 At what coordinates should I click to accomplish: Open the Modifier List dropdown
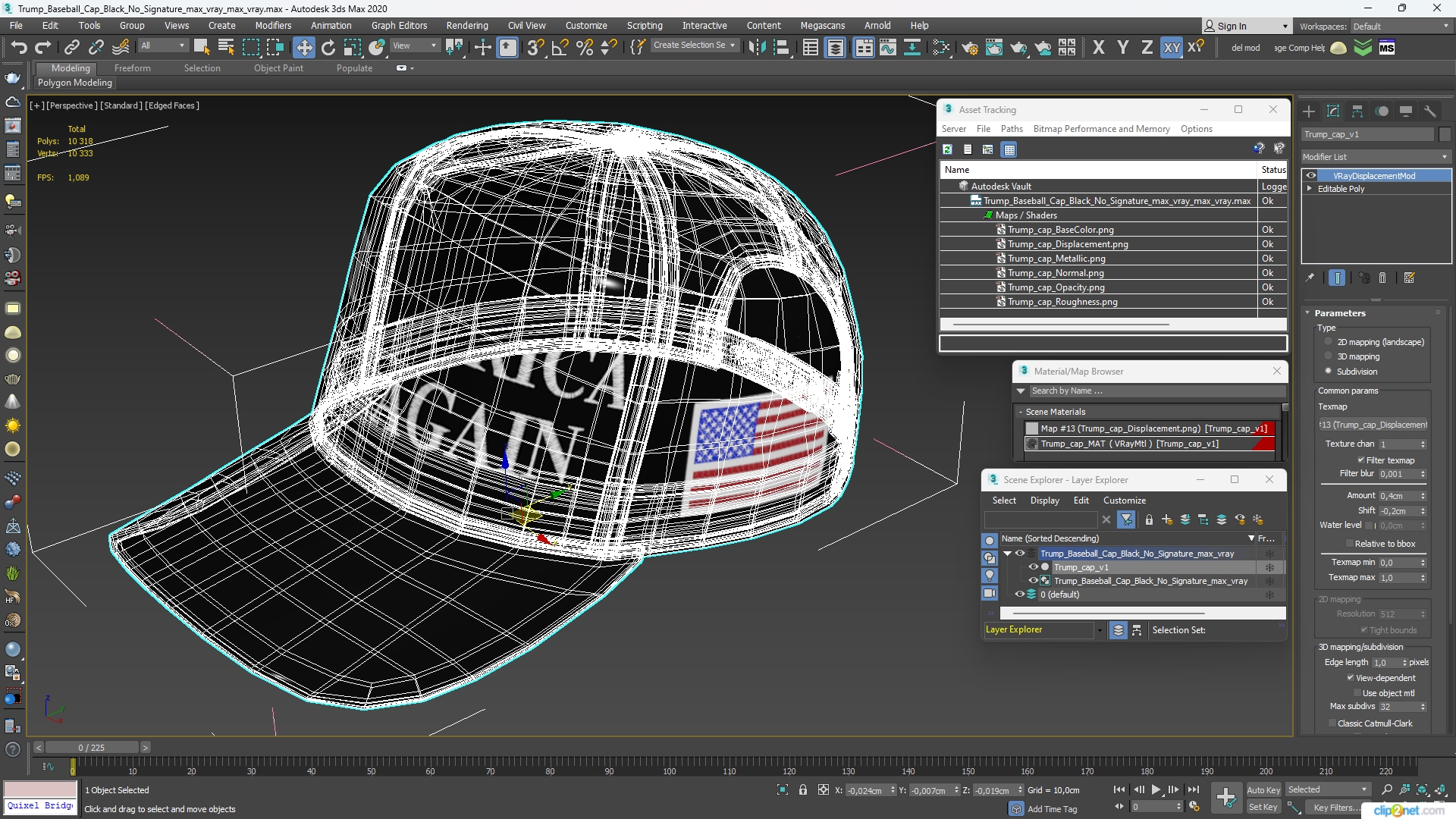[x=1376, y=157]
